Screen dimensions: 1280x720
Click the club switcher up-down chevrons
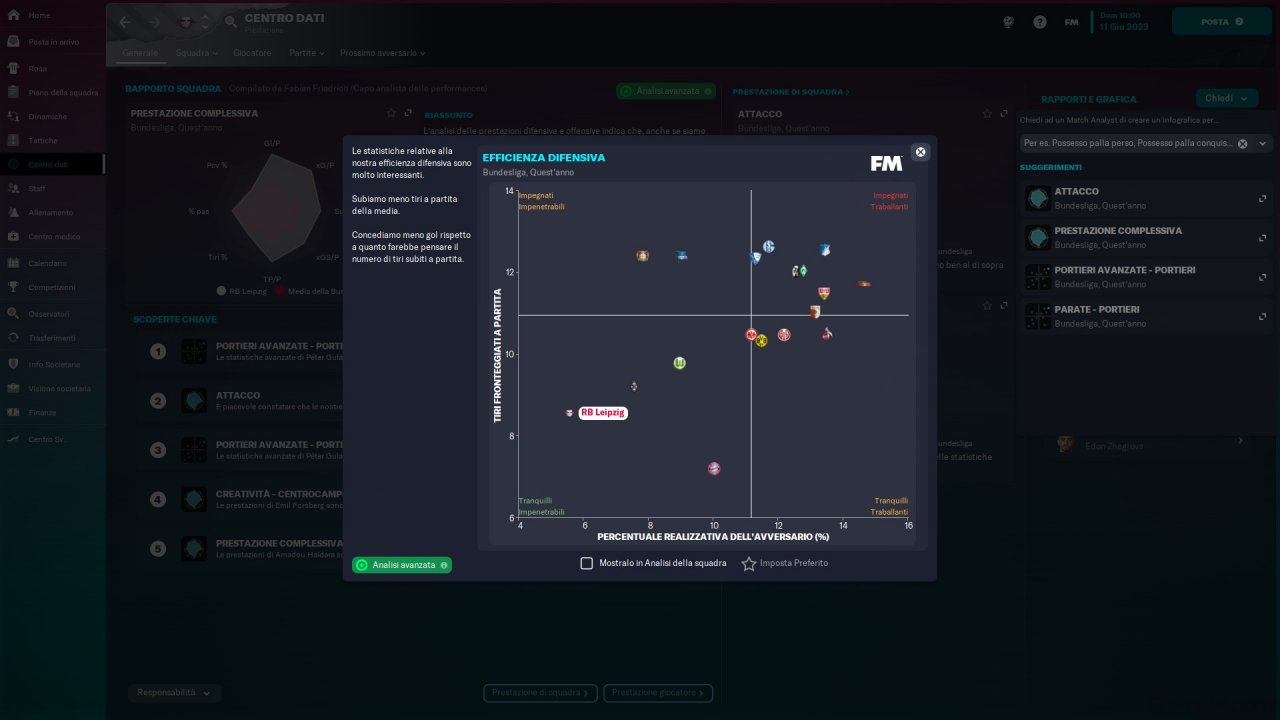(206, 22)
